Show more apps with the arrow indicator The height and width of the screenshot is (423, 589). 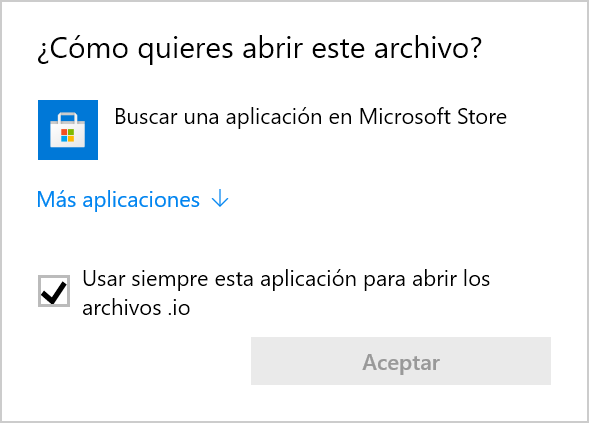pyautogui.click(x=220, y=198)
